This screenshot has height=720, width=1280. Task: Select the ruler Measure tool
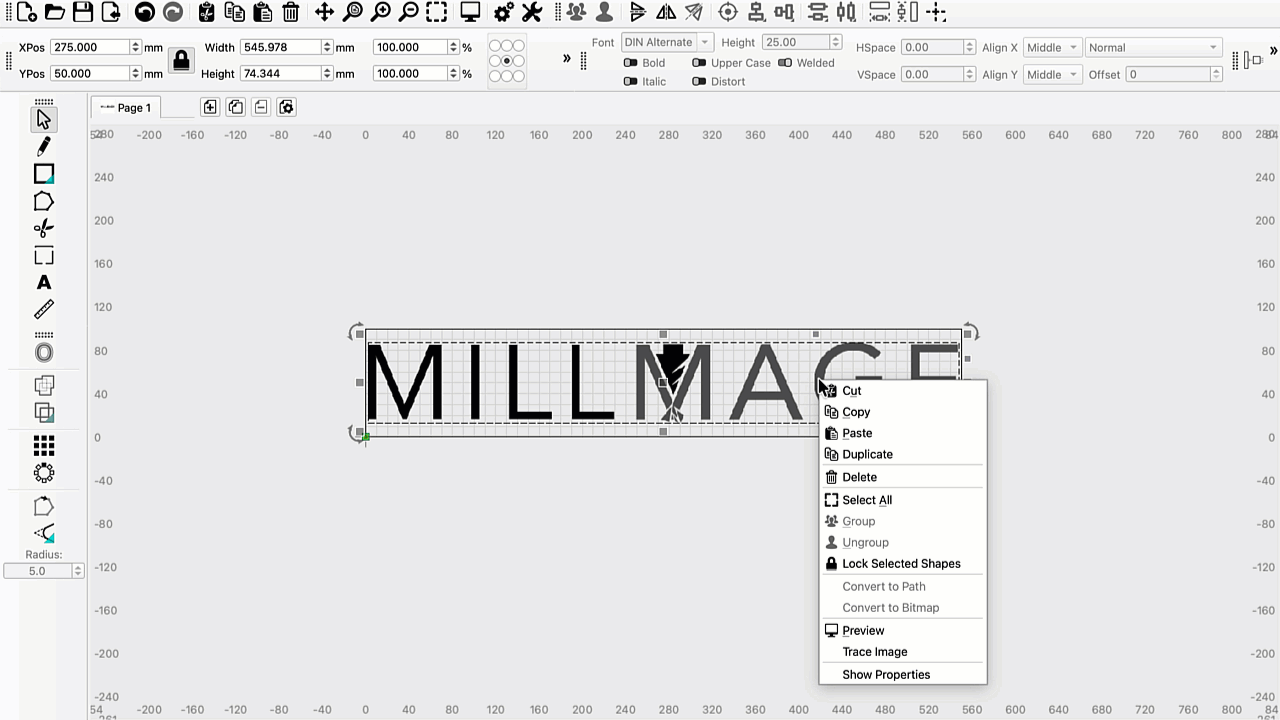point(43,310)
